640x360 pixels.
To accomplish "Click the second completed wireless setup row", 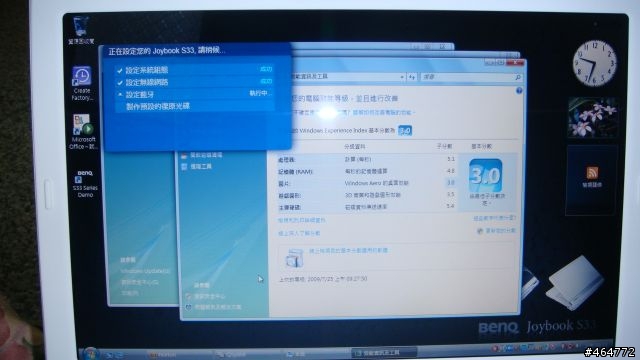I will point(194,82).
